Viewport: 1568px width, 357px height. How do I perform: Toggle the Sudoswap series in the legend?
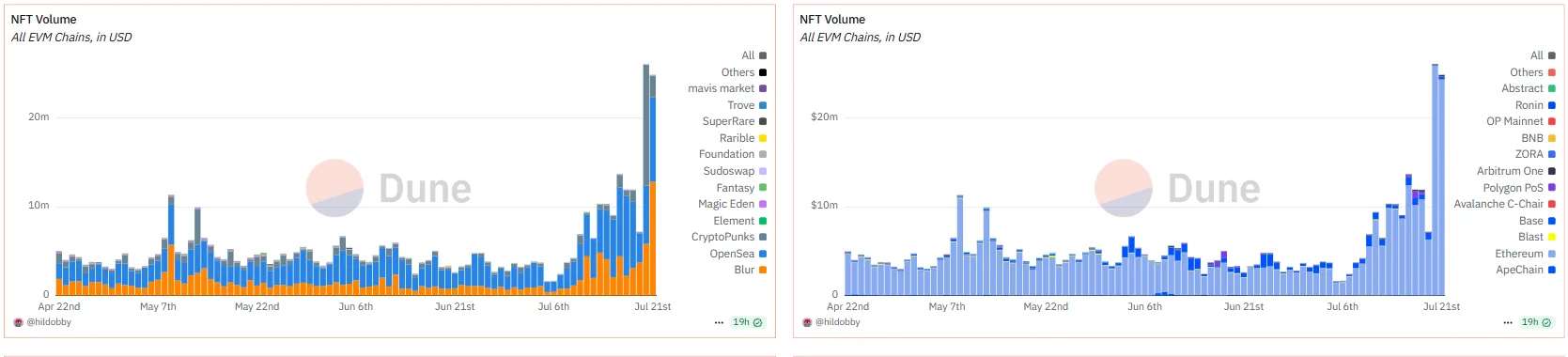pos(736,171)
